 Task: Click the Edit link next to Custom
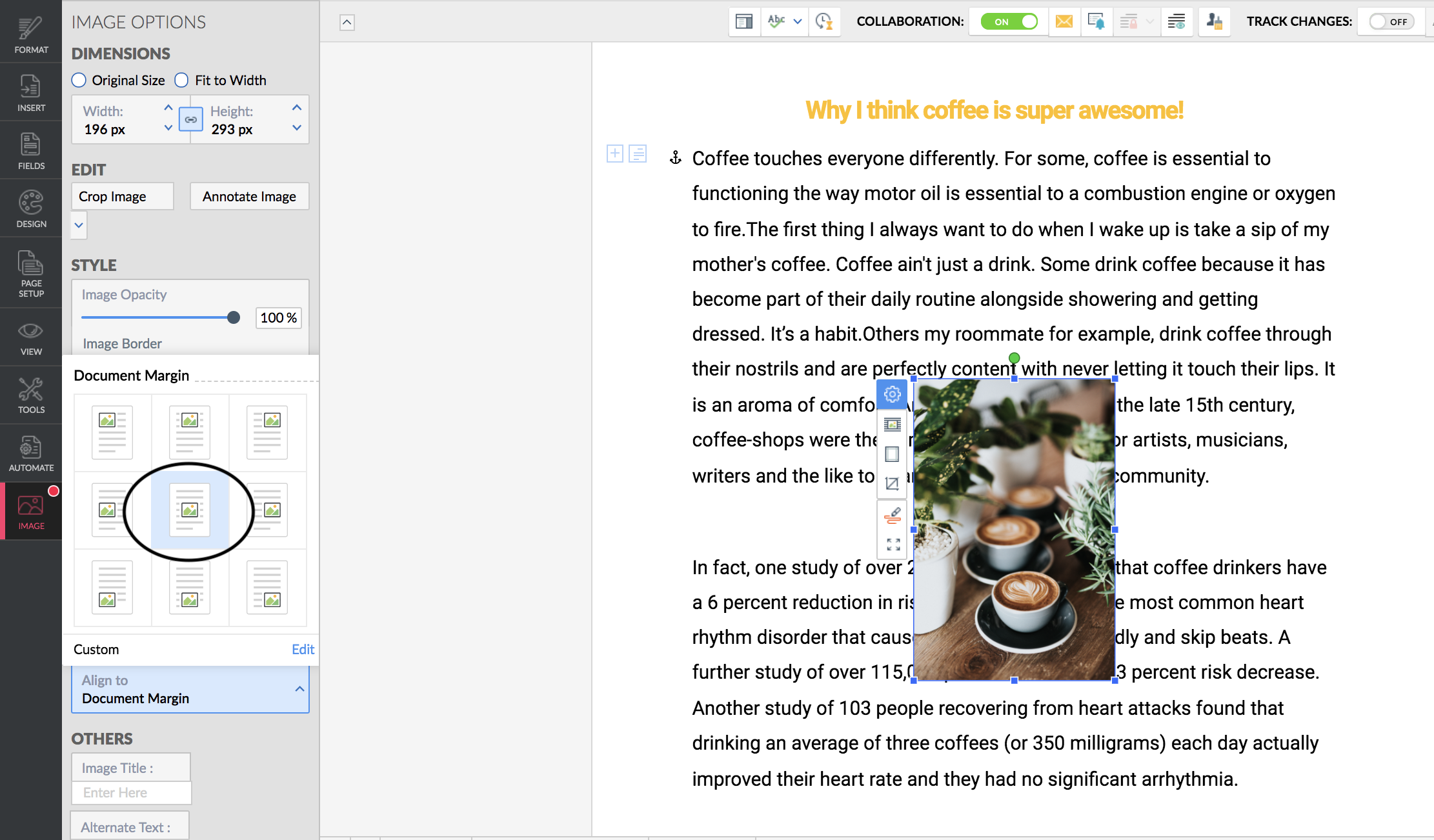[303, 650]
